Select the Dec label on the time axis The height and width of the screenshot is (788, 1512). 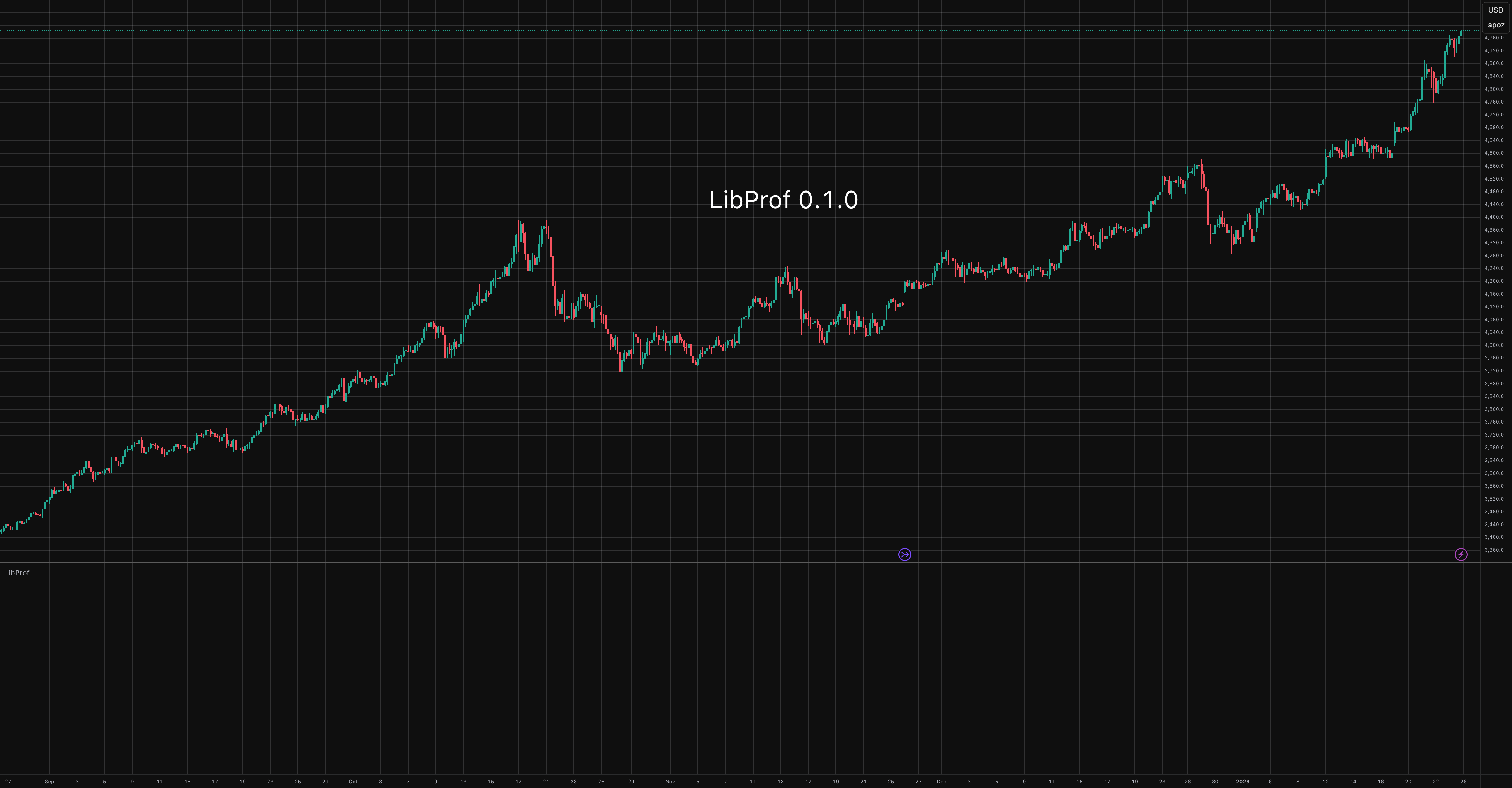[x=941, y=782]
